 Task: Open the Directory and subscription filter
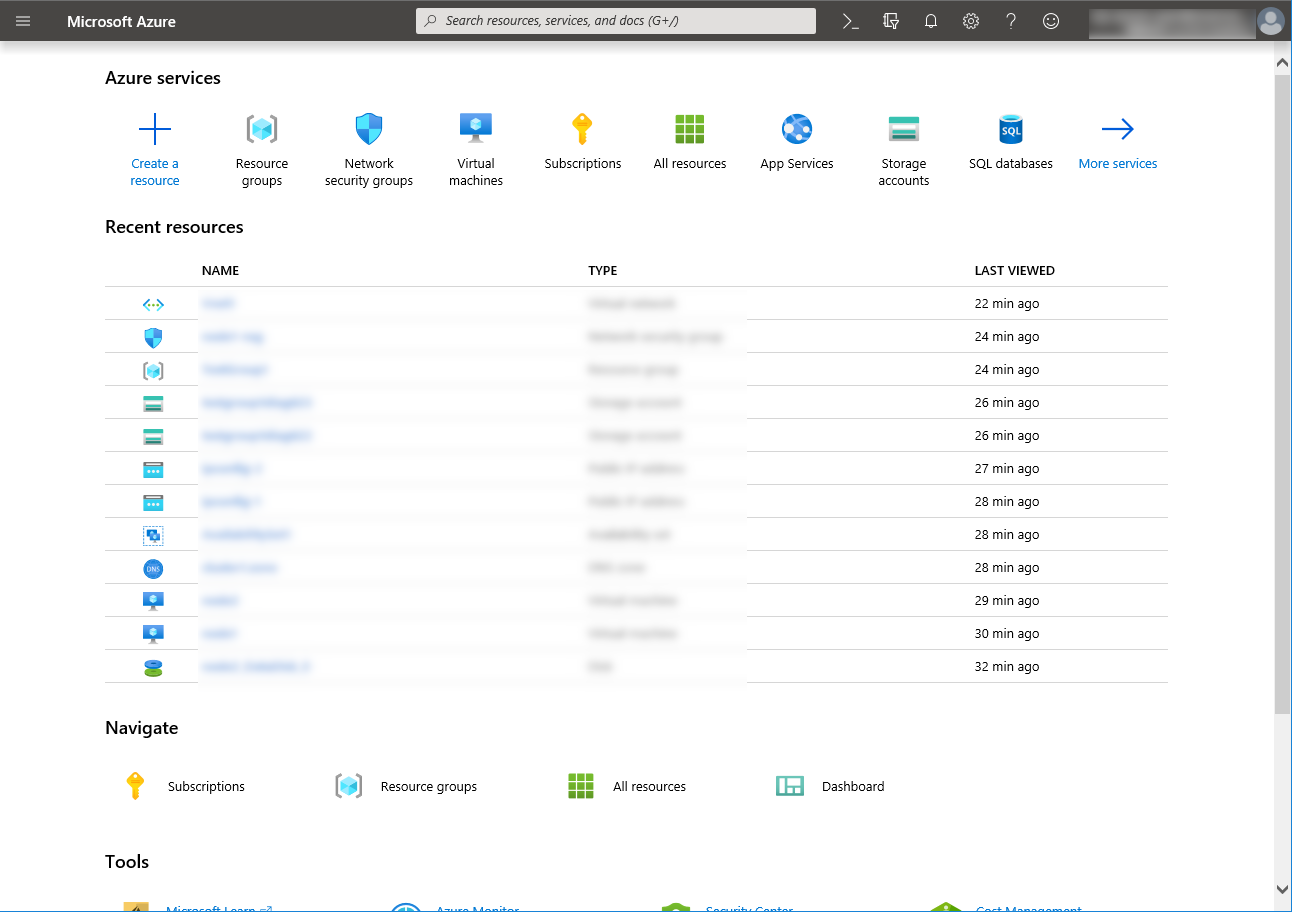coord(891,21)
